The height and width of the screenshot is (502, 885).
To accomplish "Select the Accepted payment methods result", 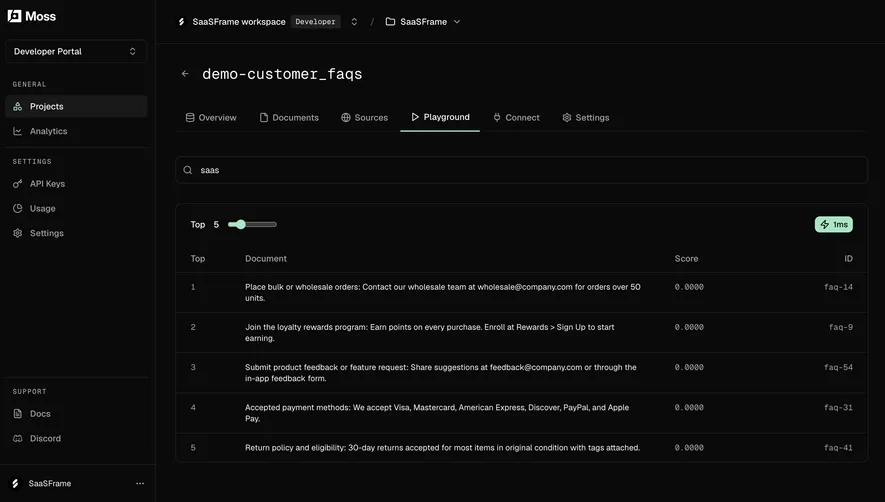I will [522, 413].
